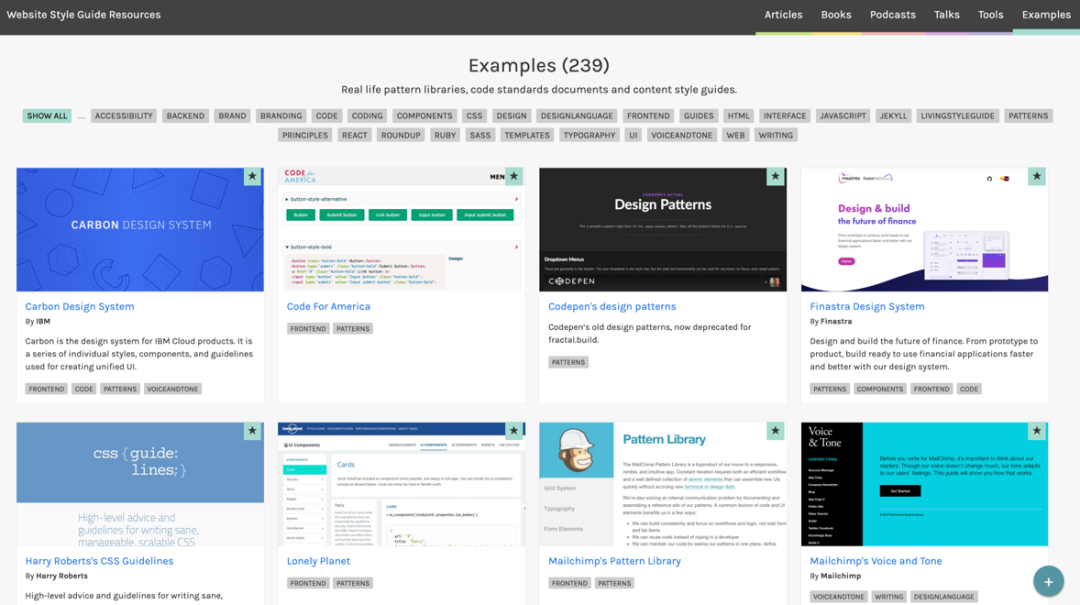1080x605 pixels.
Task: Filter by UI tag
Action: (x=633, y=135)
